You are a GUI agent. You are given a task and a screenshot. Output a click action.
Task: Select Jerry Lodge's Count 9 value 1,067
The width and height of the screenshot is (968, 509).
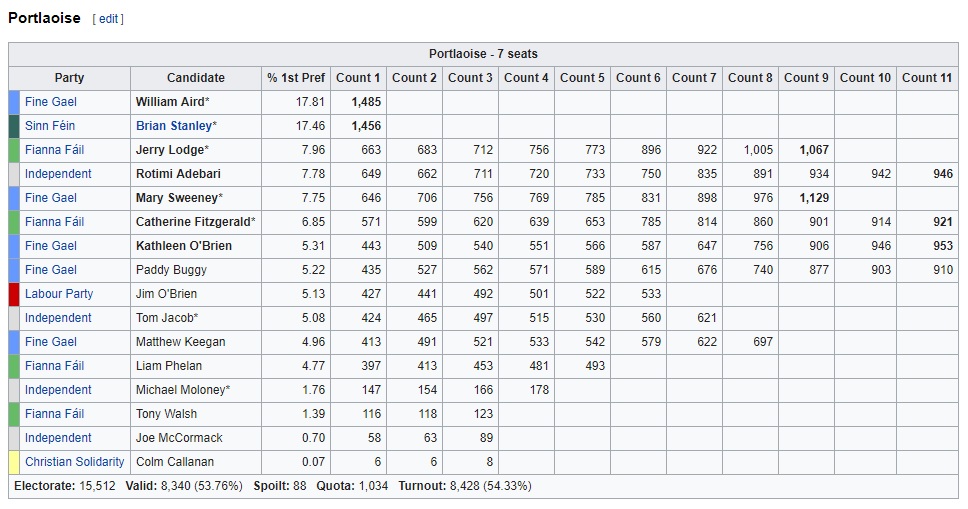click(814, 150)
